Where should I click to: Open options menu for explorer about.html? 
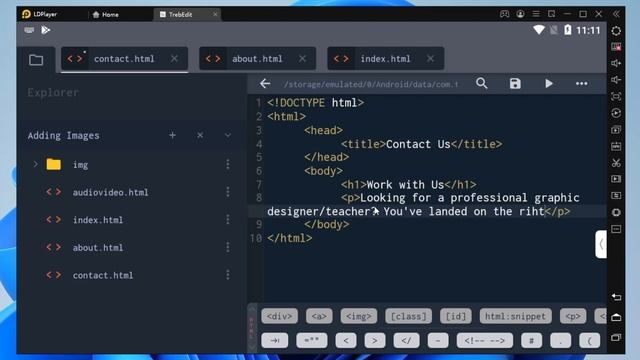tap(228, 247)
